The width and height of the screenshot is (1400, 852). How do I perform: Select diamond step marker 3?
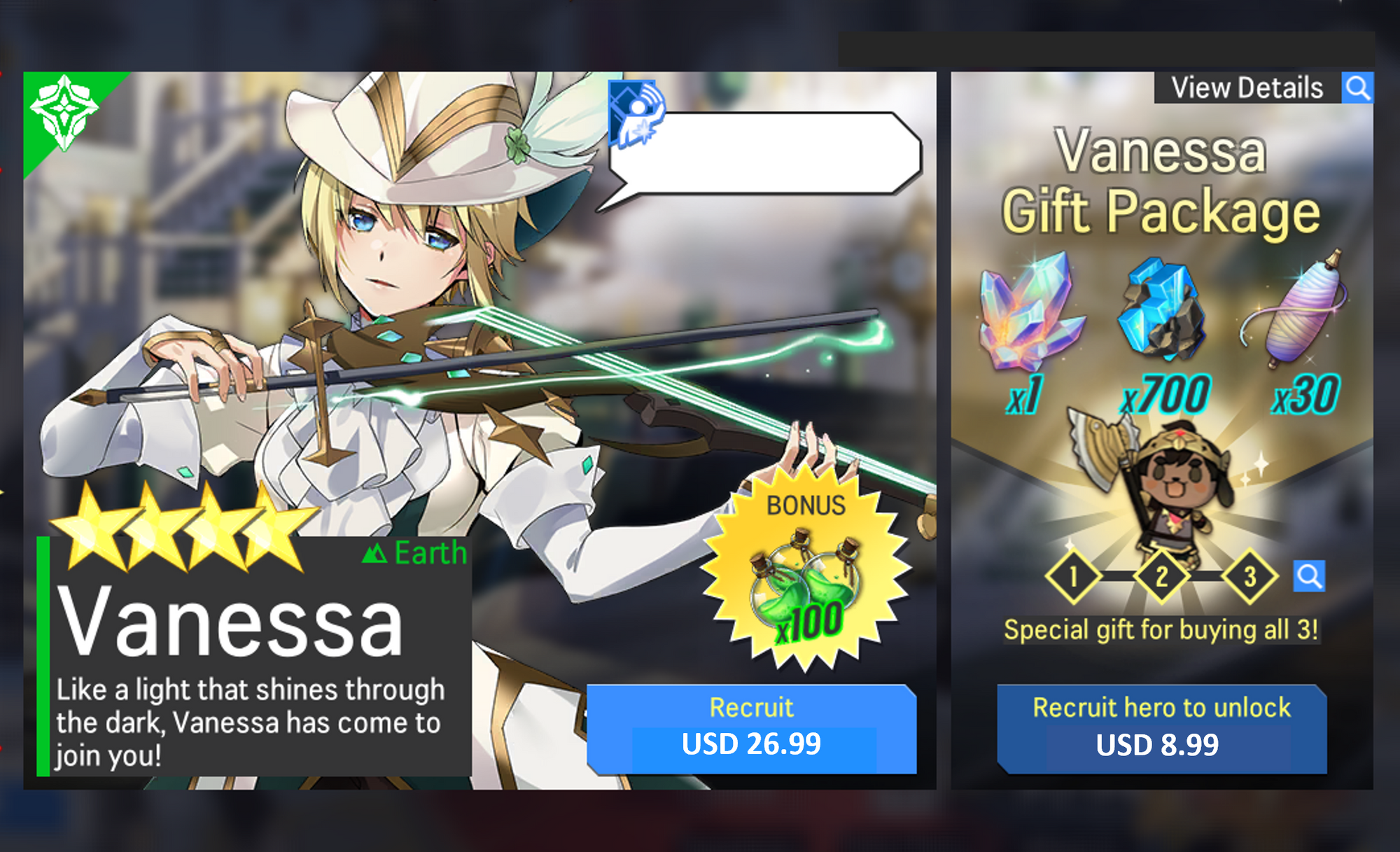(1249, 577)
